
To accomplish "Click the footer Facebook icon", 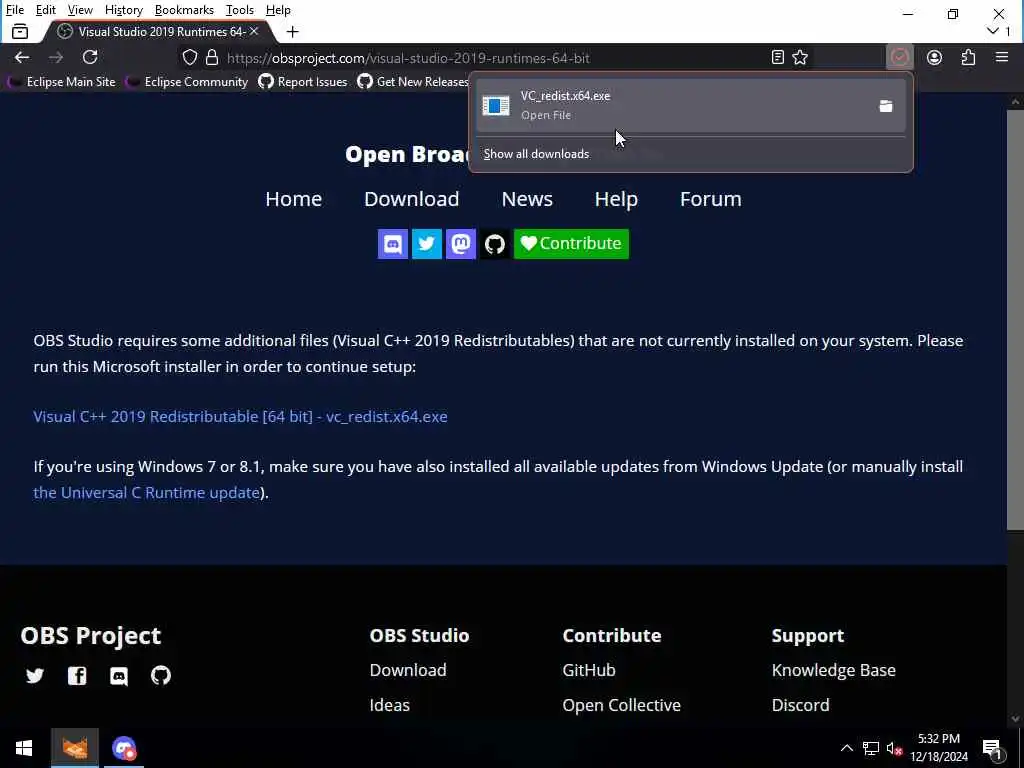I will (77, 675).
